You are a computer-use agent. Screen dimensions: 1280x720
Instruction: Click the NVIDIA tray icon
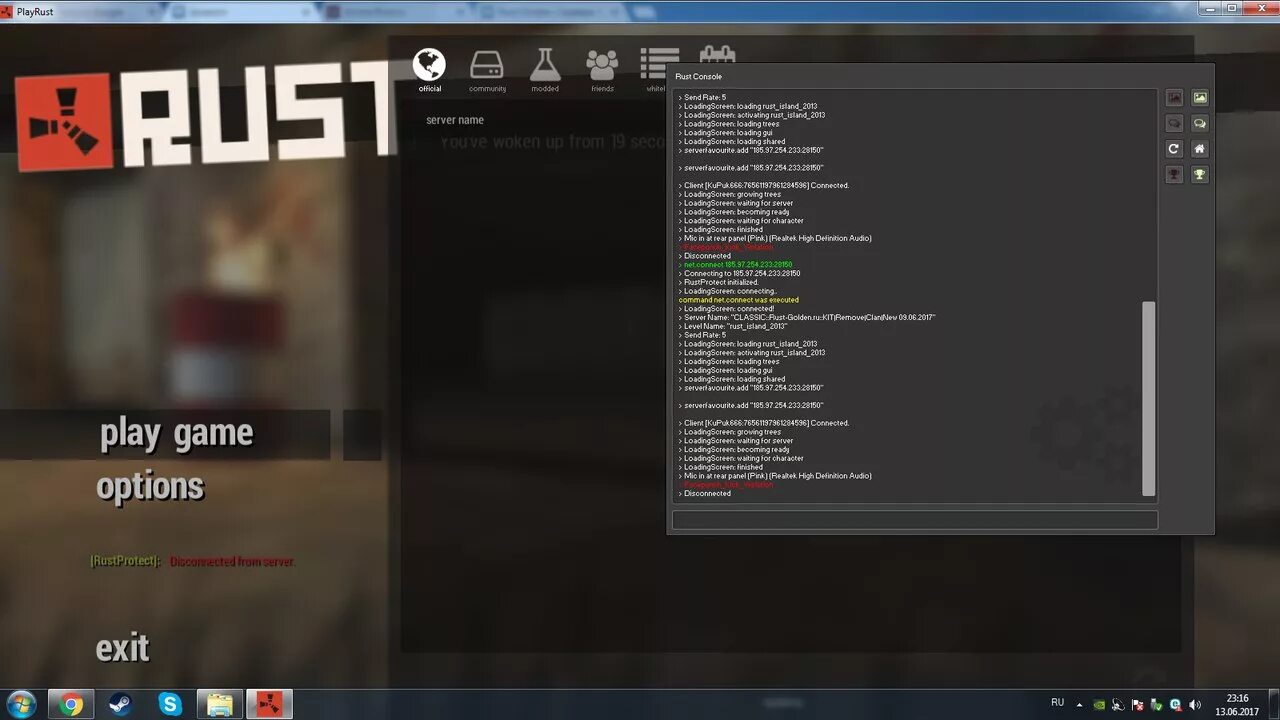[1099, 705]
